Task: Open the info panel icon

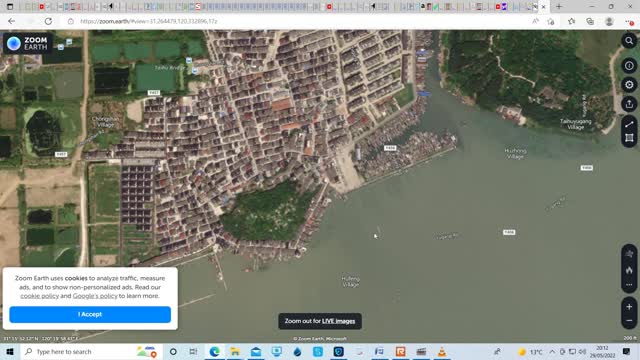Action: tap(629, 66)
